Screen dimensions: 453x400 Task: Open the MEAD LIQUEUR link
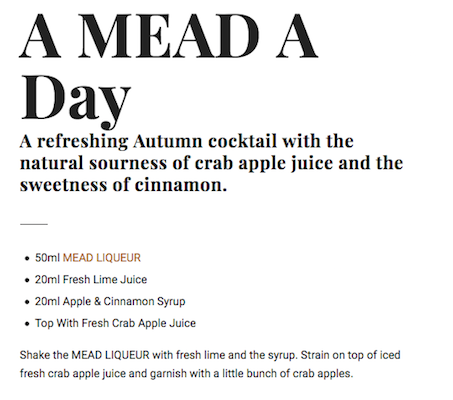(x=102, y=258)
